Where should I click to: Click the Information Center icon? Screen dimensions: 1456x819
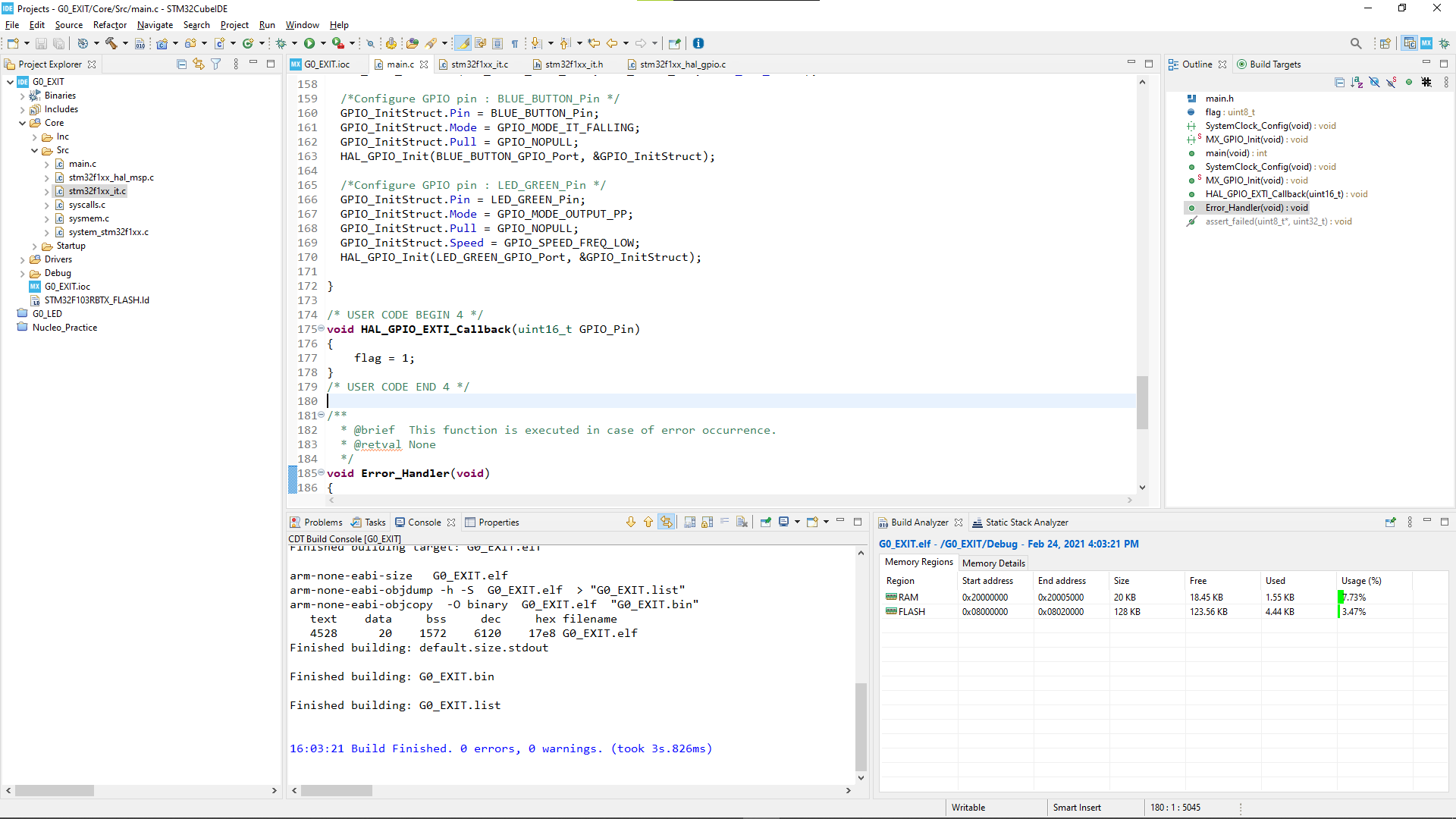coord(698,43)
